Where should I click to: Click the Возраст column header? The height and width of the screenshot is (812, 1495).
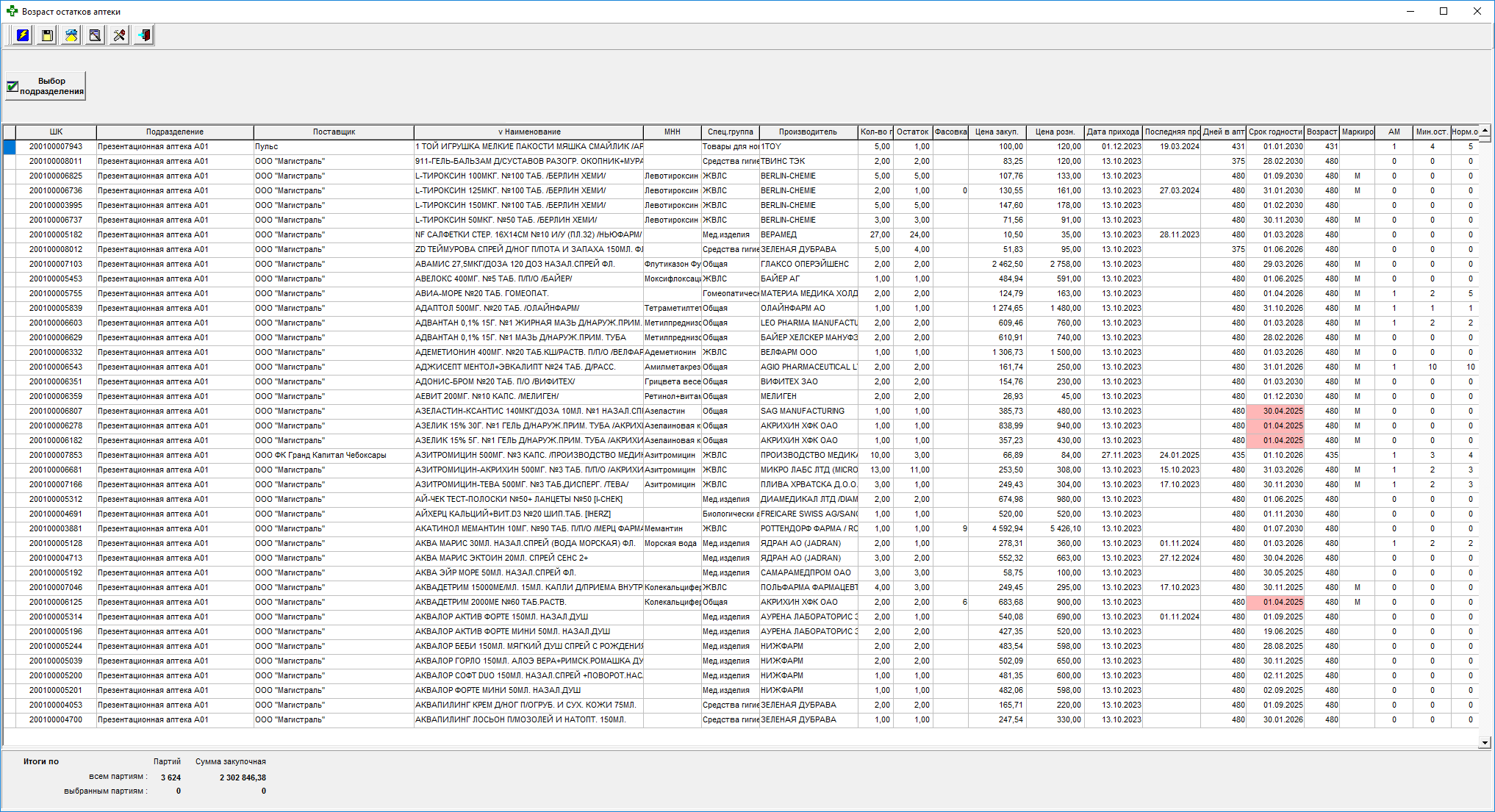pyautogui.click(x=1322, y=132)
